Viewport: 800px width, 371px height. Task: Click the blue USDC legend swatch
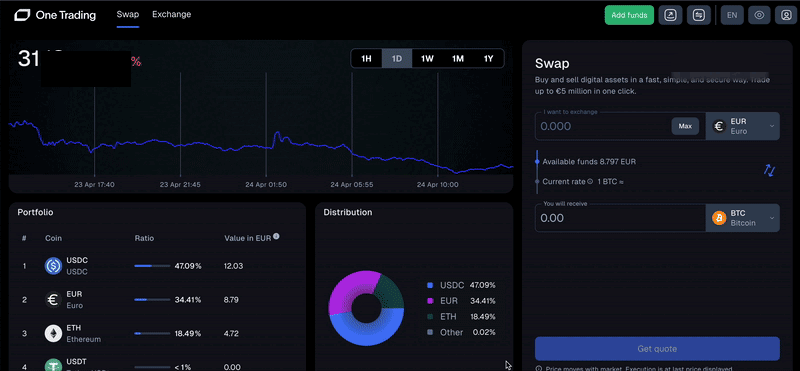coord(430,285)
